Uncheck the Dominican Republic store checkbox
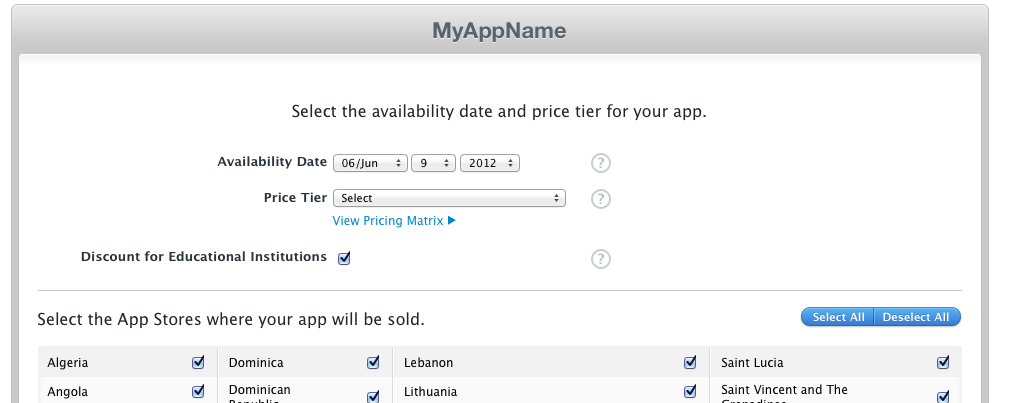Viewport: 1021px width, 403px height. pyautogui.click(x=373, y=396)
